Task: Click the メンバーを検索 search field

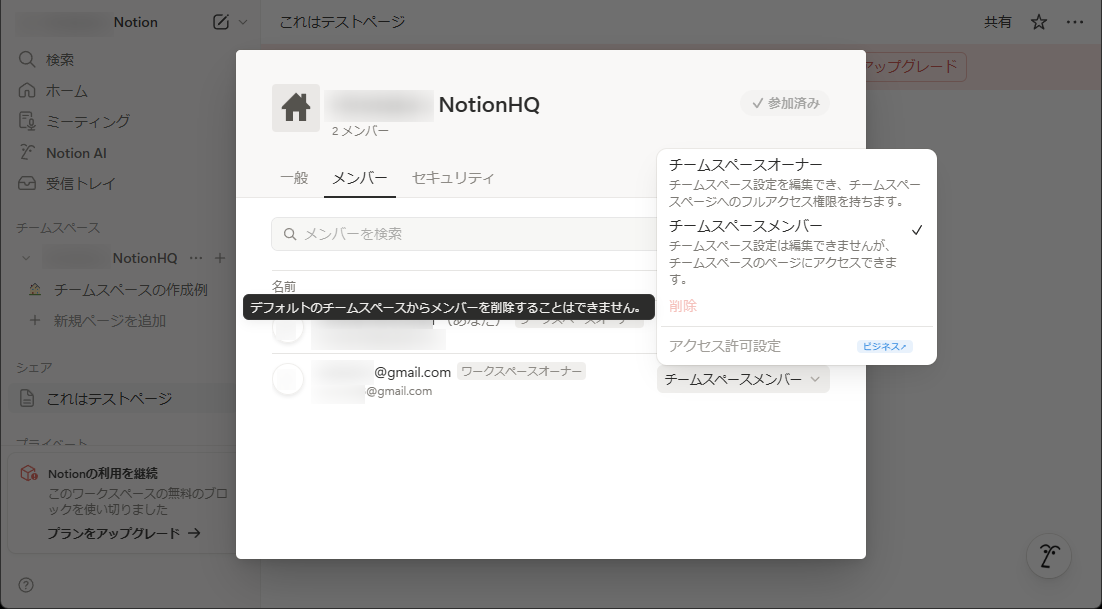Action: (x=460, y=234)
